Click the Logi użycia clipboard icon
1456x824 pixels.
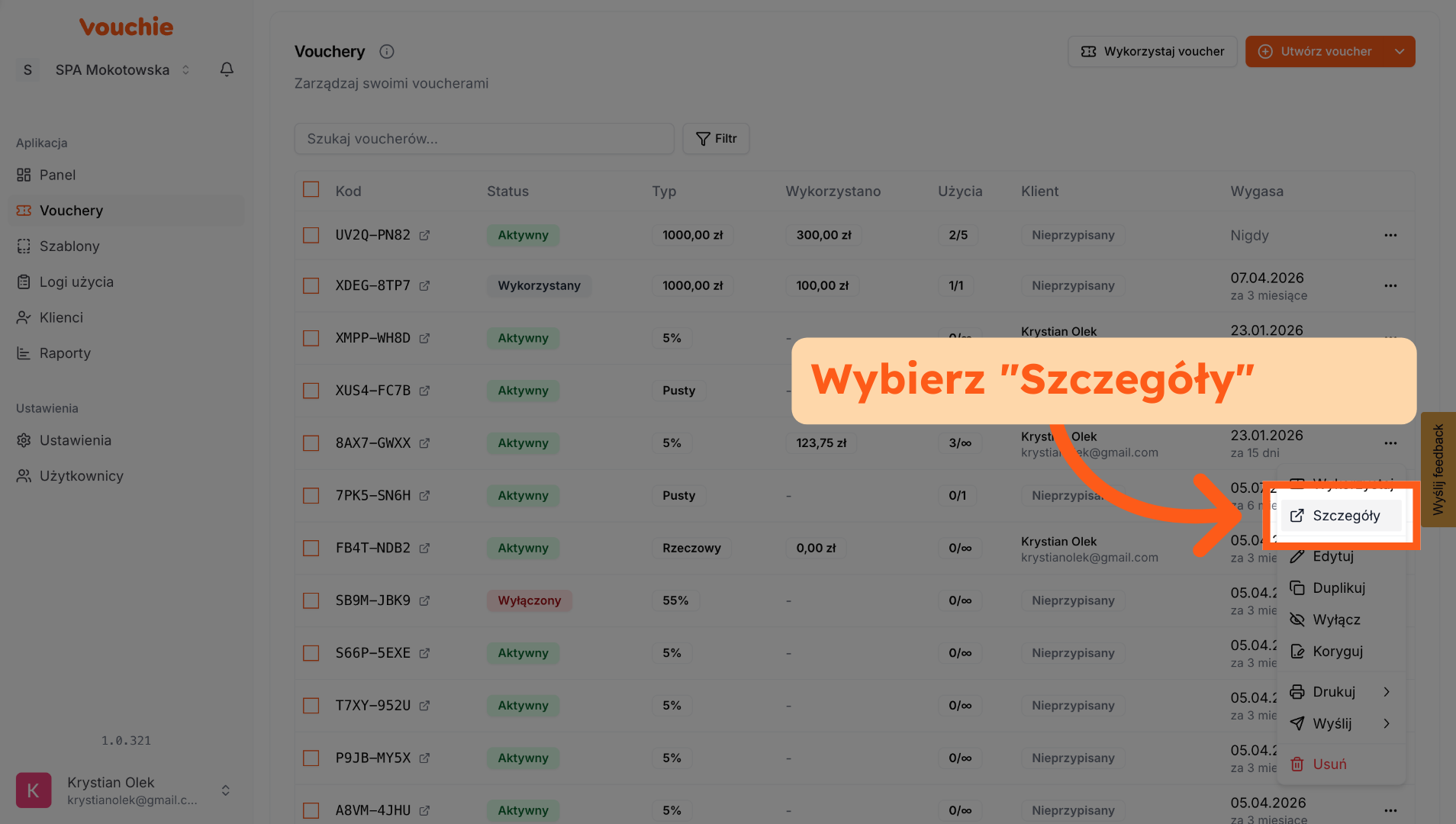[x=24, y=282]
